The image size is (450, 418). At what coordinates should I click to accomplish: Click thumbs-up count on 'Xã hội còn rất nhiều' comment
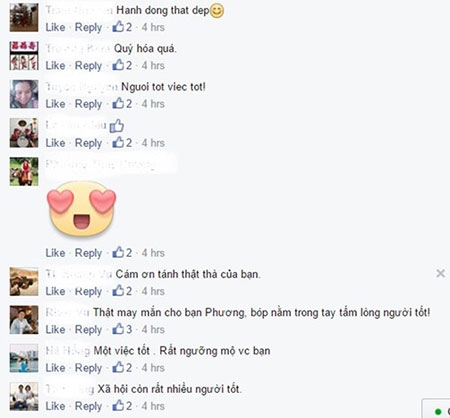click(x=122, y=406)
